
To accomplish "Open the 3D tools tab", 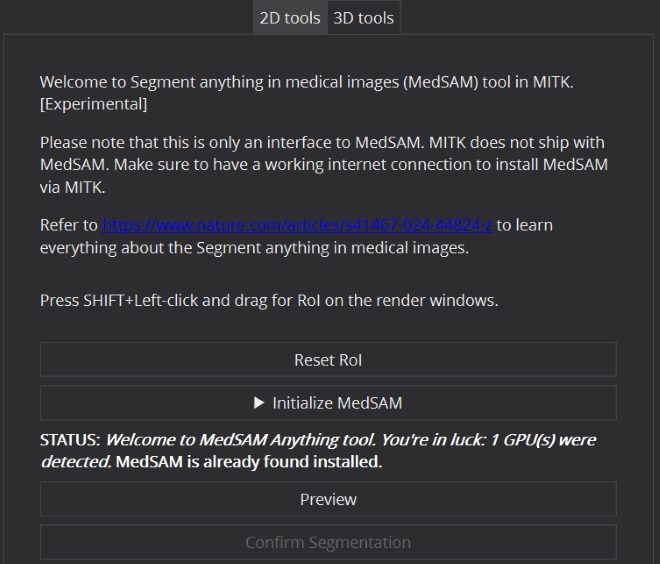I will click(364, 18).
